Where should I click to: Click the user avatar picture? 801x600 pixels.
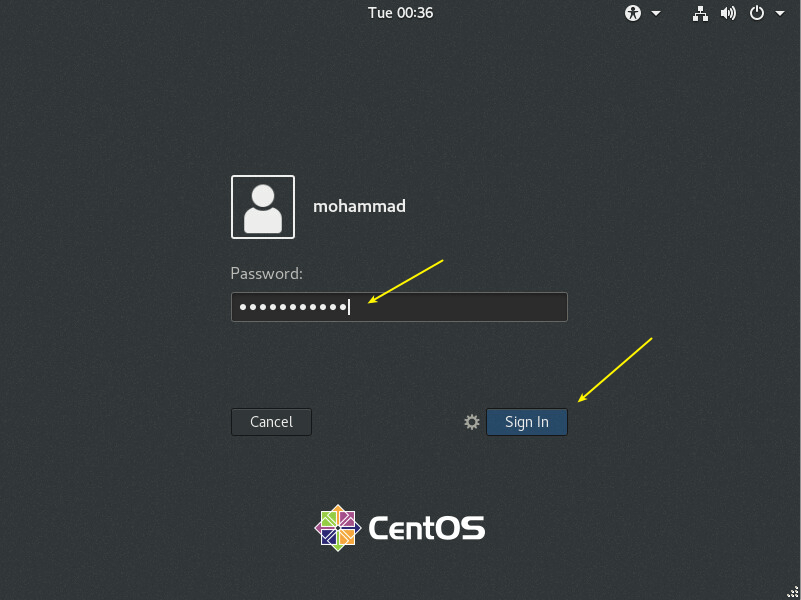[x=263, y=207]
